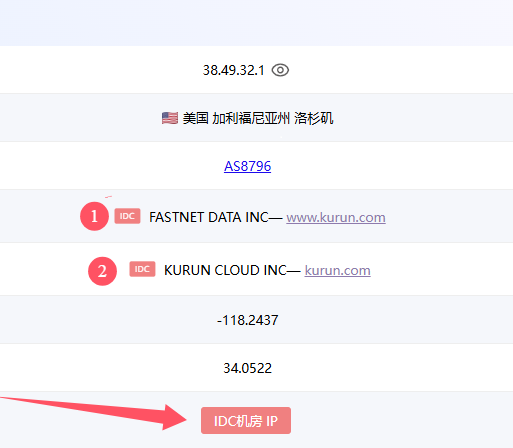Click the 34.0522 latitude row
This screenshot has width=513, height=448.
pyautogui.click(x=256, y=368)
